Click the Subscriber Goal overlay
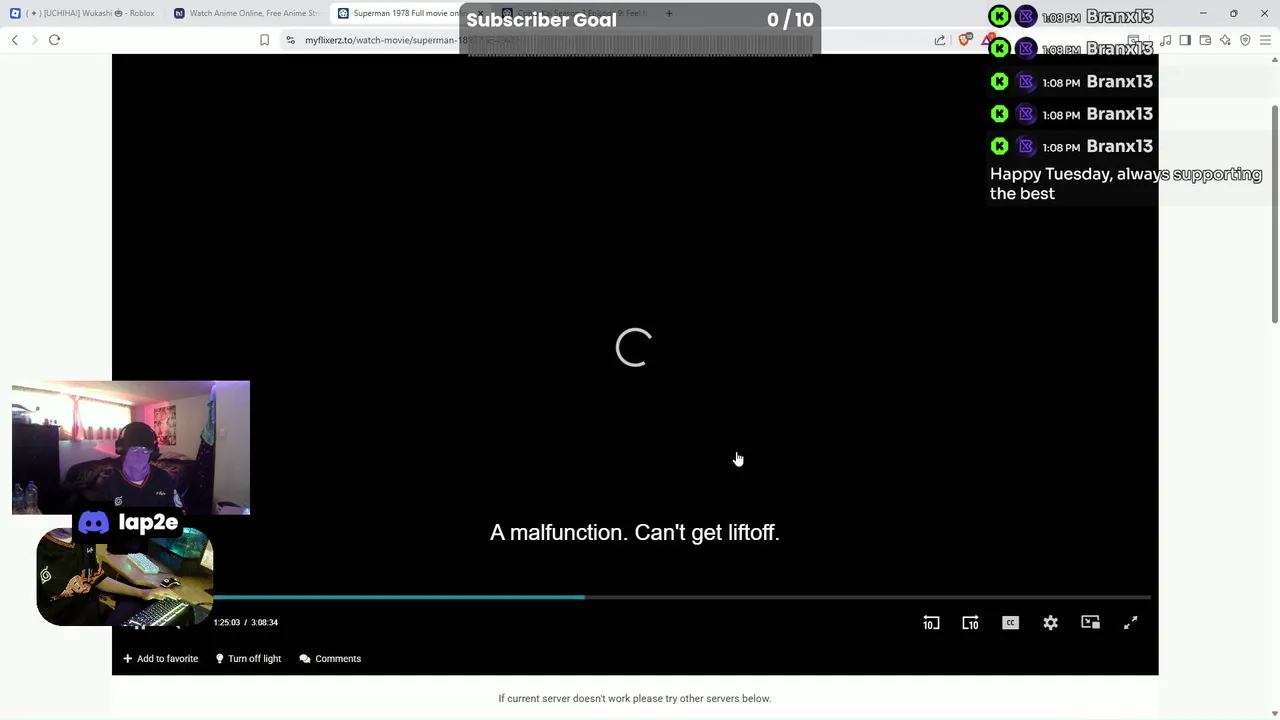Viewport: 1280px width, 720px height. pos(640,28)
